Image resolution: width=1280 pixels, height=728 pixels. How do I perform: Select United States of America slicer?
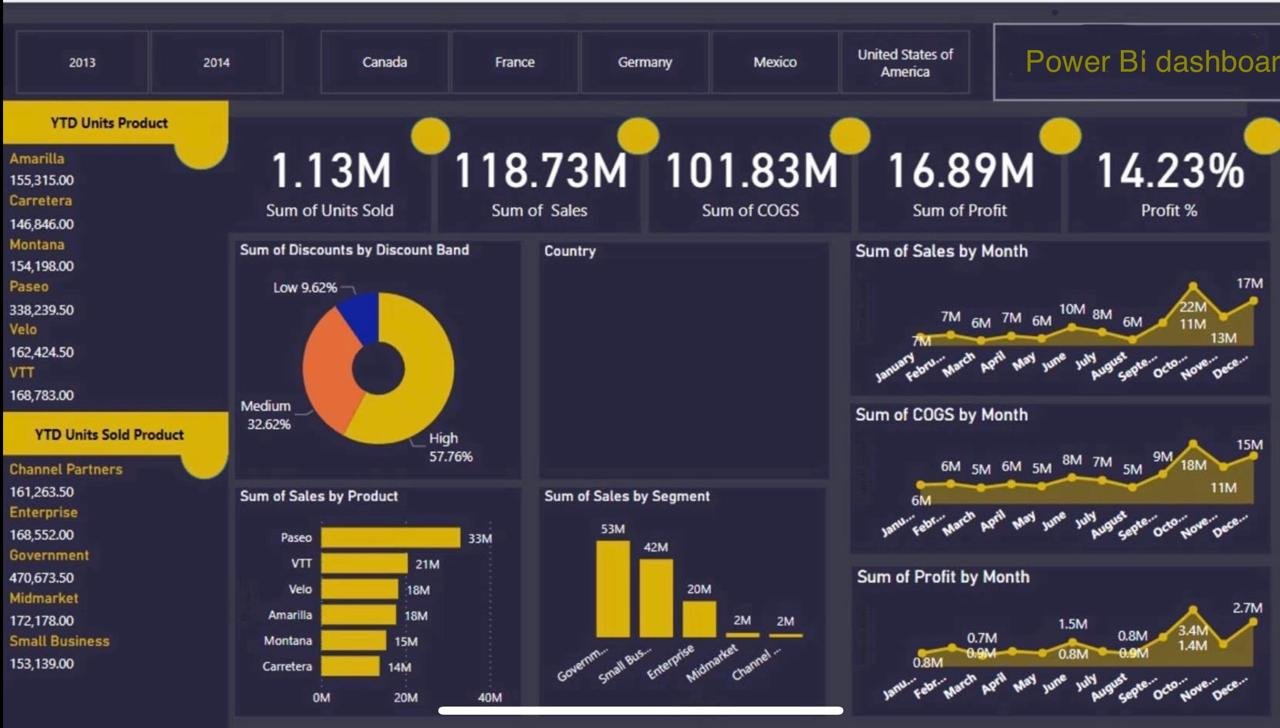pyautogui.click(x=905, y=62)
